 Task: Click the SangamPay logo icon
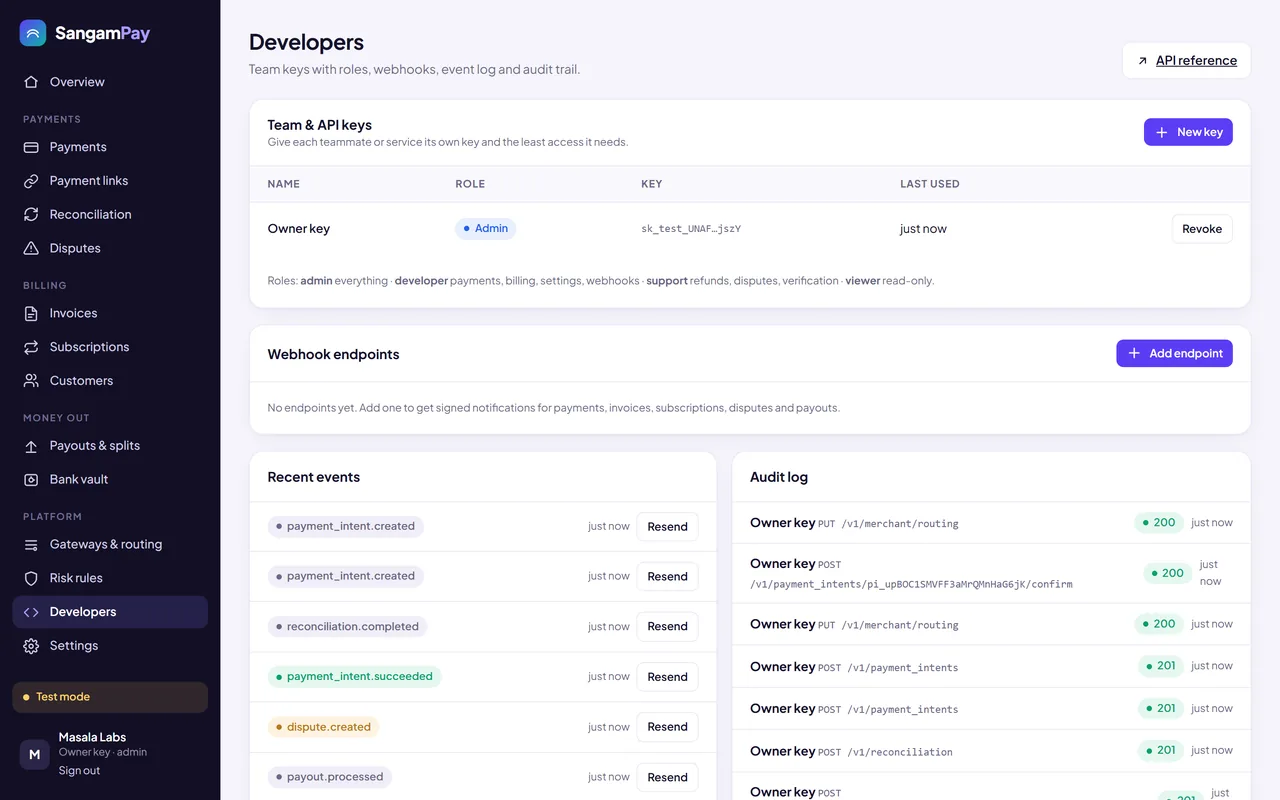coord(33,33)
